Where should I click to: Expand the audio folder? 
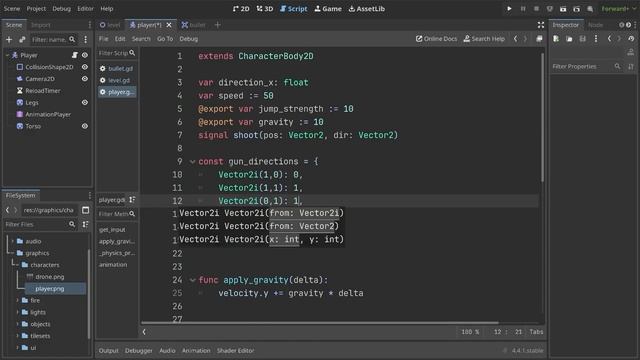[x=12, y=241]
